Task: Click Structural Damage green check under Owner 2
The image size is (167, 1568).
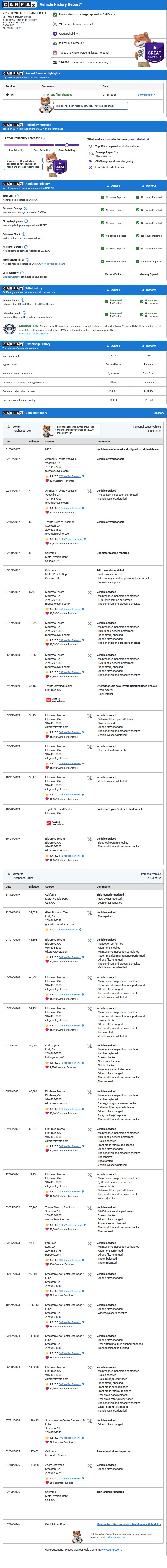Action: [x=138, y=210]
